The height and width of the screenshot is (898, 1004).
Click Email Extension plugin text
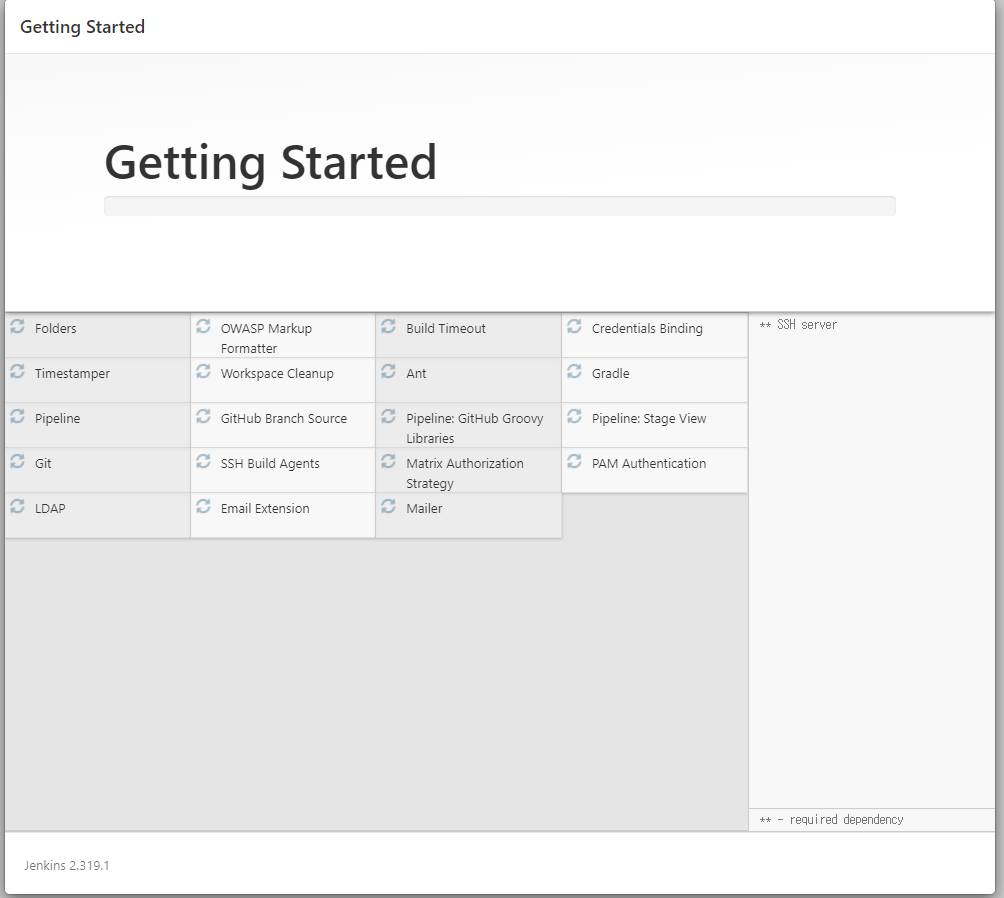click(264, 509)
